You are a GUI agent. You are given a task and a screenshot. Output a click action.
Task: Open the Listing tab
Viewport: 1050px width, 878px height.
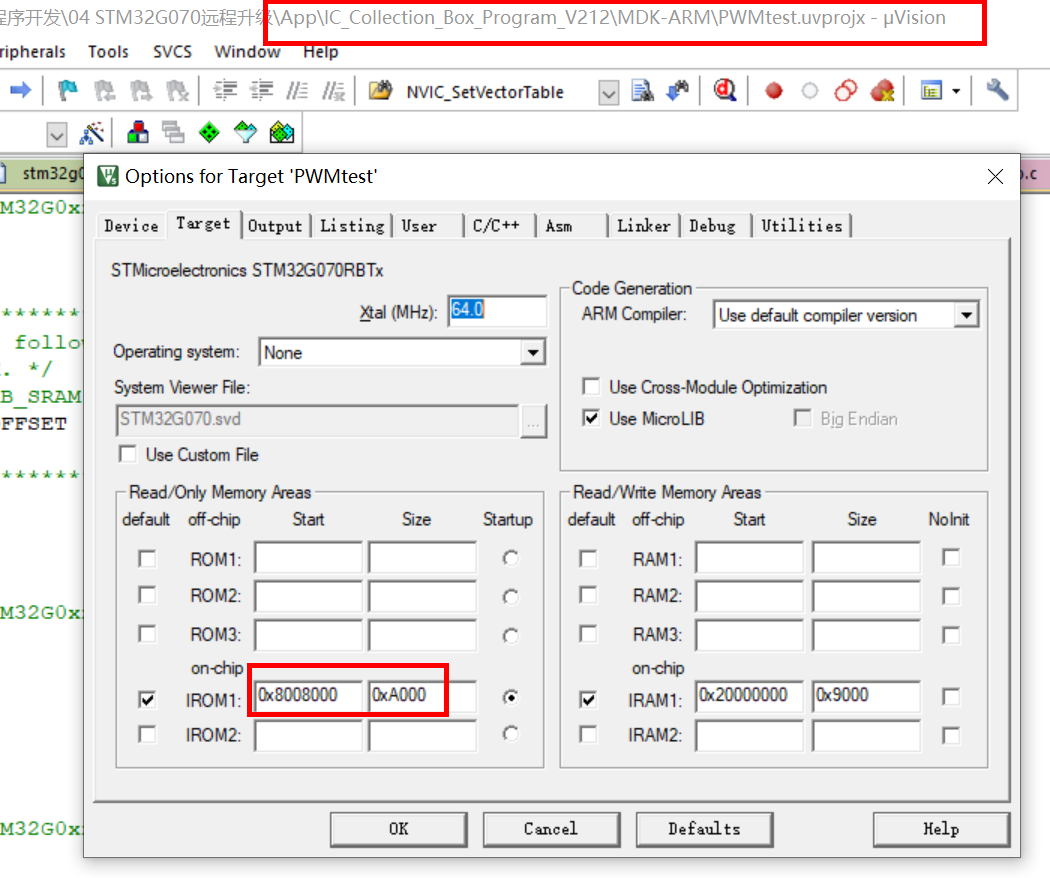click(x=352, y=226)
